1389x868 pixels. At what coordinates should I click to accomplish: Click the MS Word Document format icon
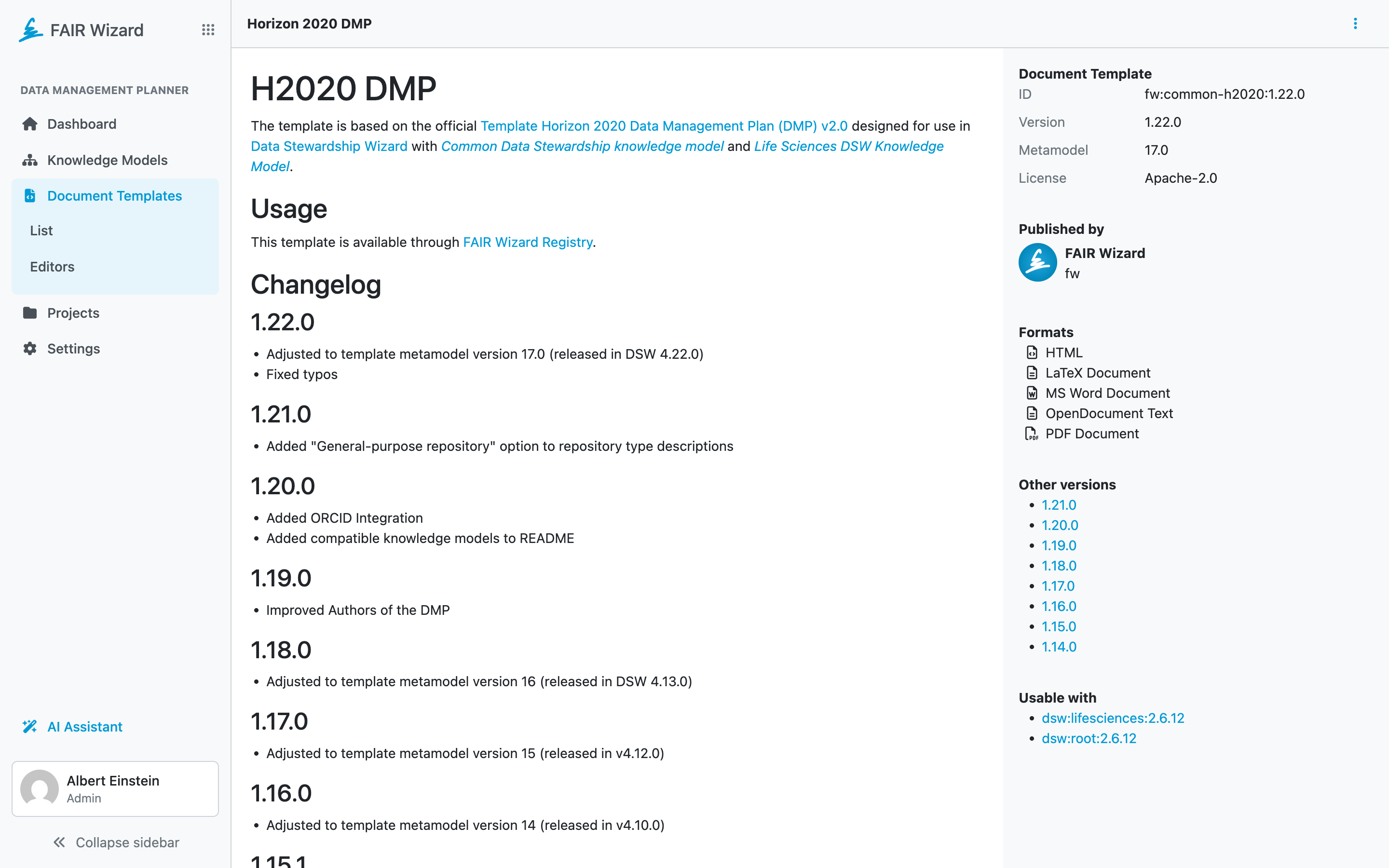[1032, 393]
